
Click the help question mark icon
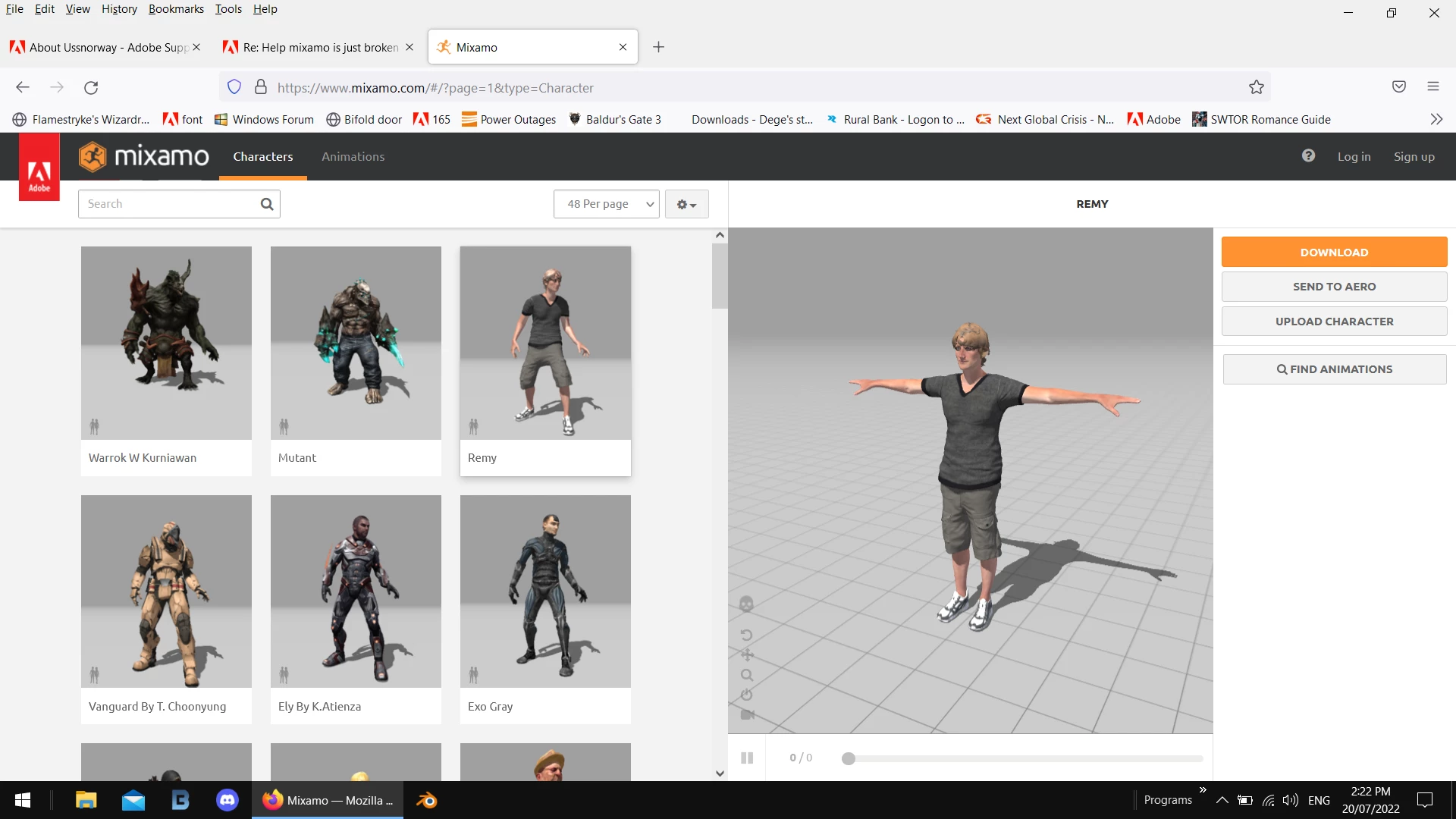click(x=1308, y=155)
